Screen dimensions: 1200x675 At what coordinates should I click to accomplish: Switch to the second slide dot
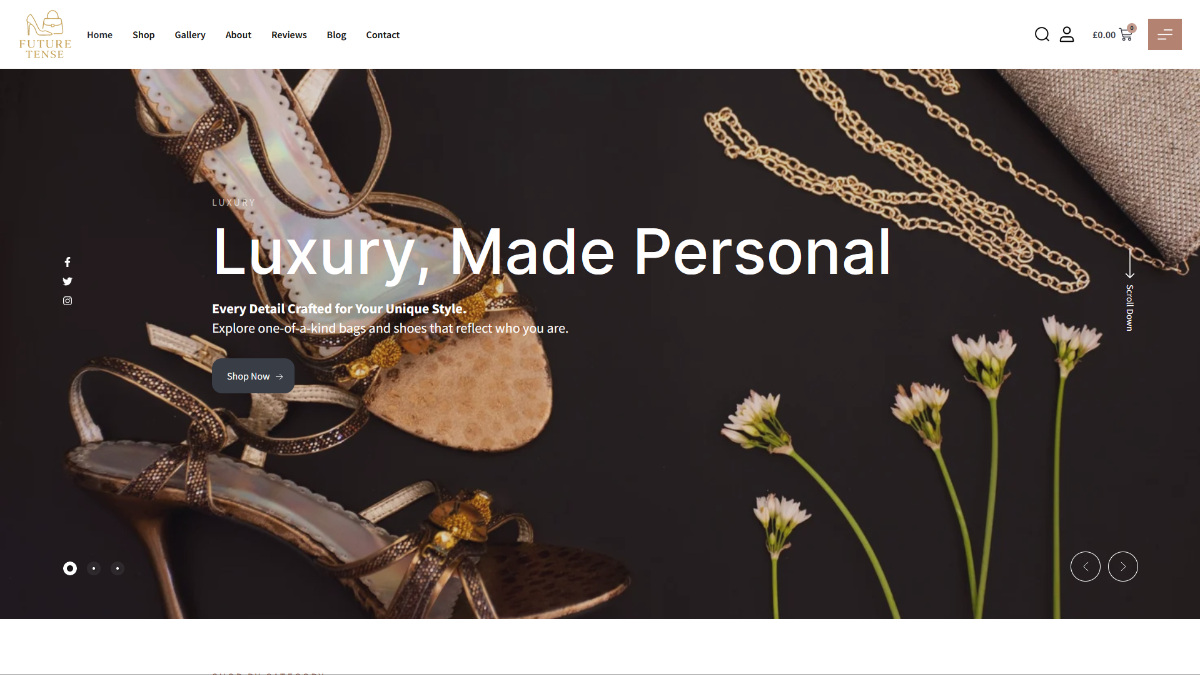94,568
